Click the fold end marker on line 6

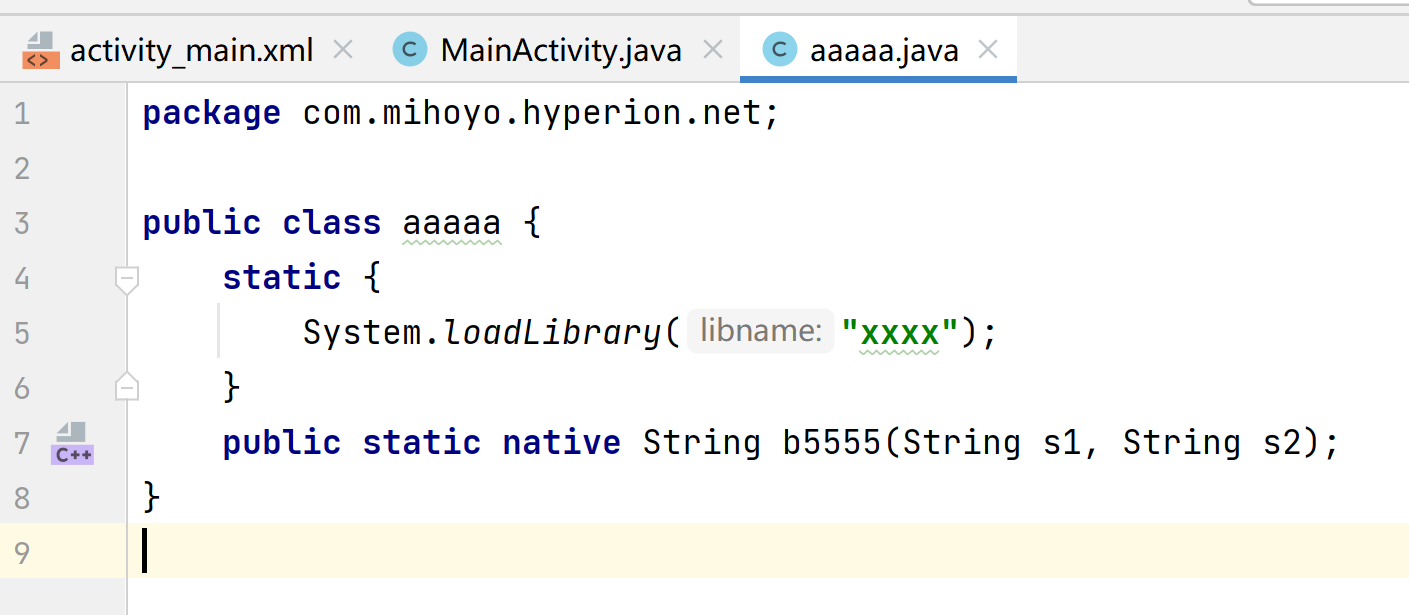pos(127,386)
